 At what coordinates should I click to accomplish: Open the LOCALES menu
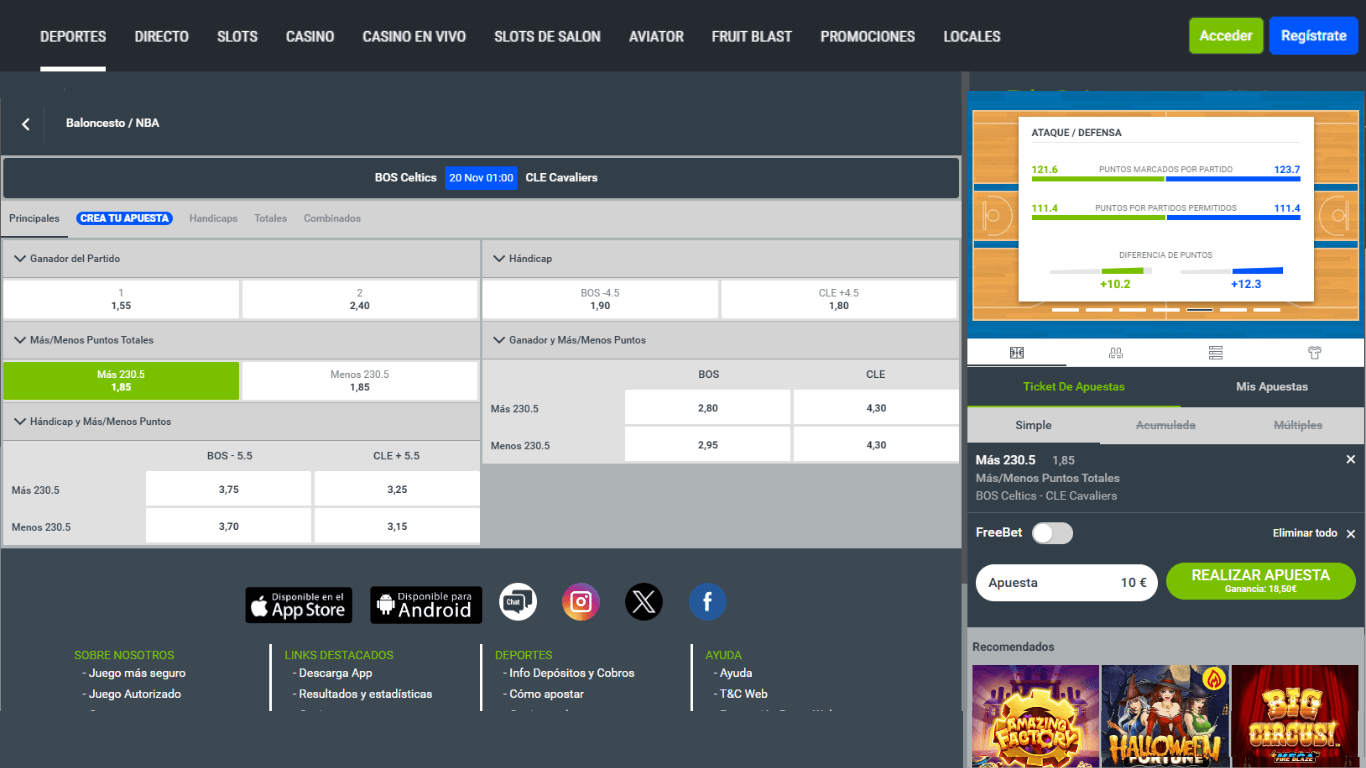(972, 36)
